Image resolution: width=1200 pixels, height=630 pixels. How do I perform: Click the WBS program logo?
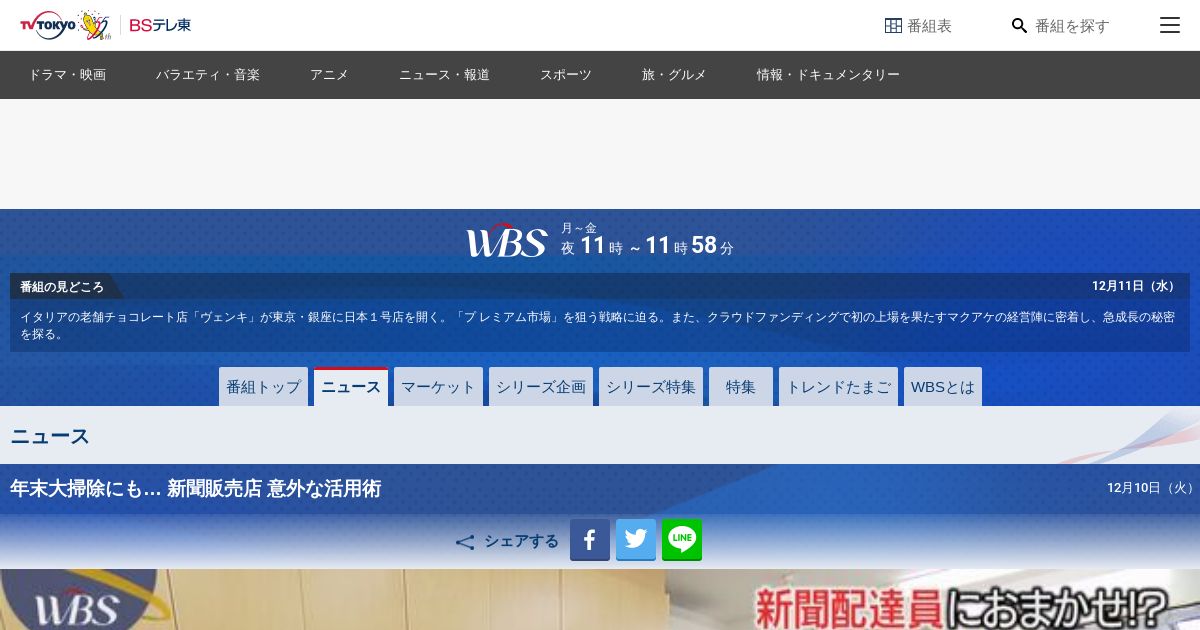pos(506,240)
